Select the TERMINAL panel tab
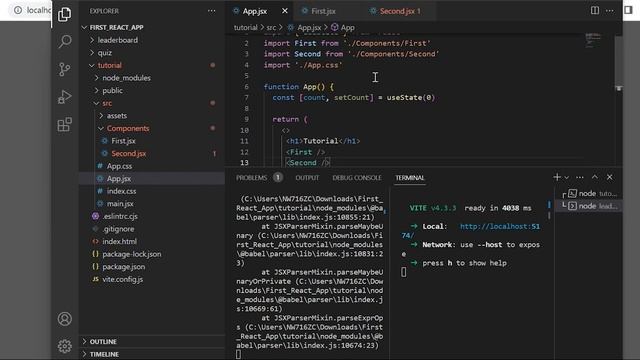640x360 pixels. click(410, 178)
